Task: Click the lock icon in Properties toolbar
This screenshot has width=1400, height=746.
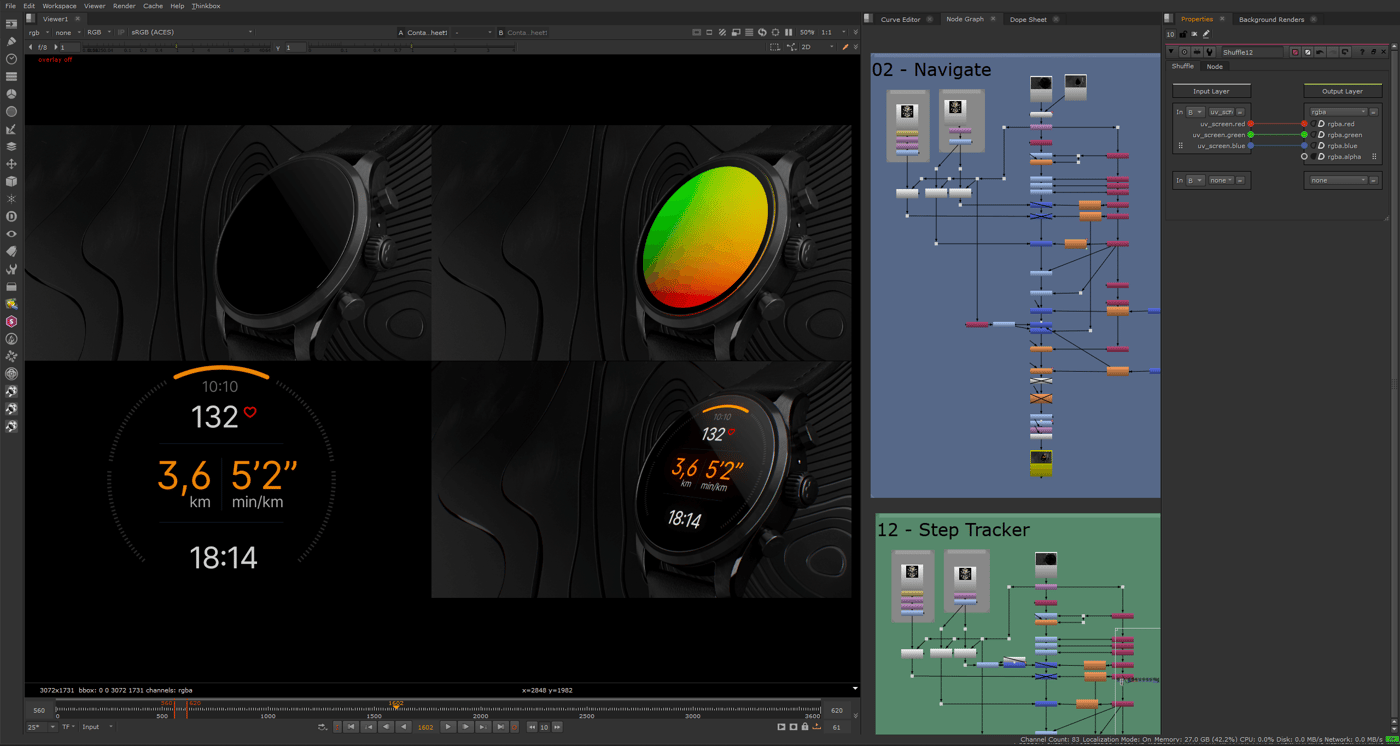Action: coord(1182,34)
